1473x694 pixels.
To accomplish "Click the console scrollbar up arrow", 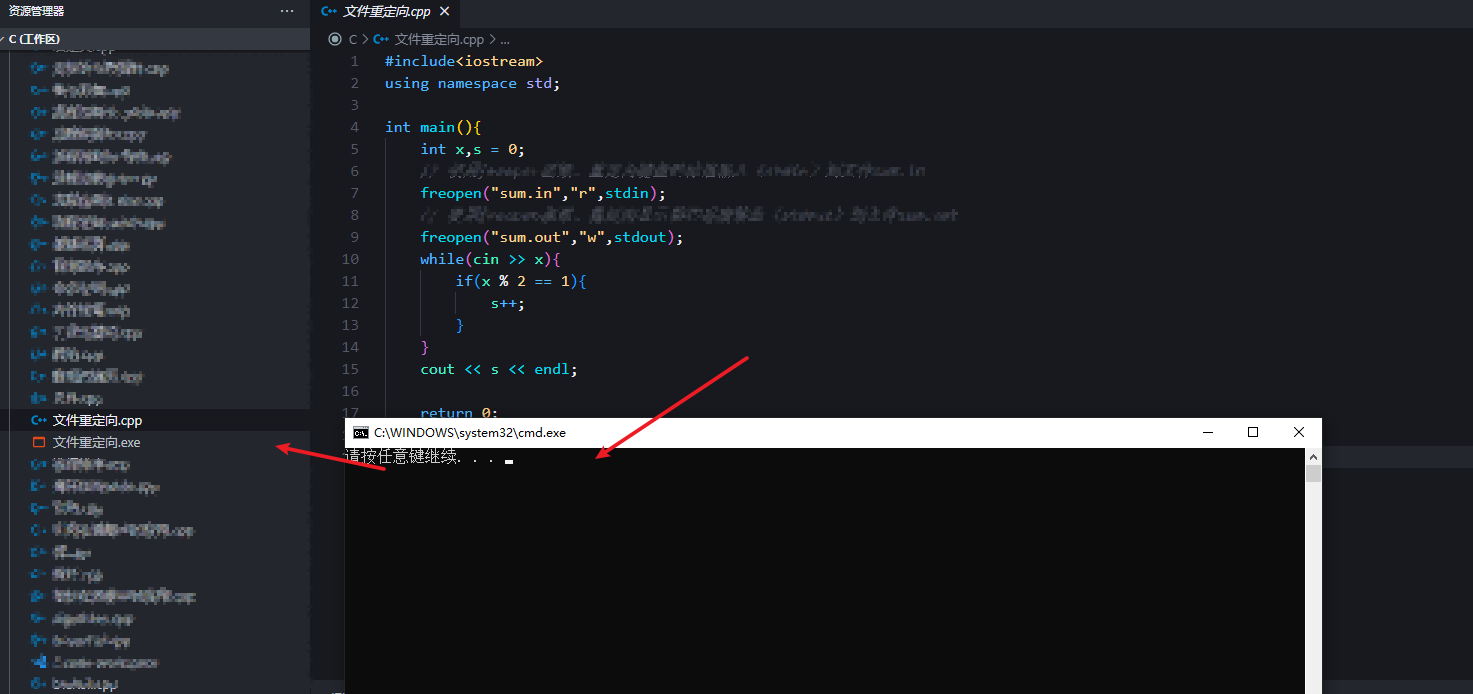I will click(x=1313, y=457).
